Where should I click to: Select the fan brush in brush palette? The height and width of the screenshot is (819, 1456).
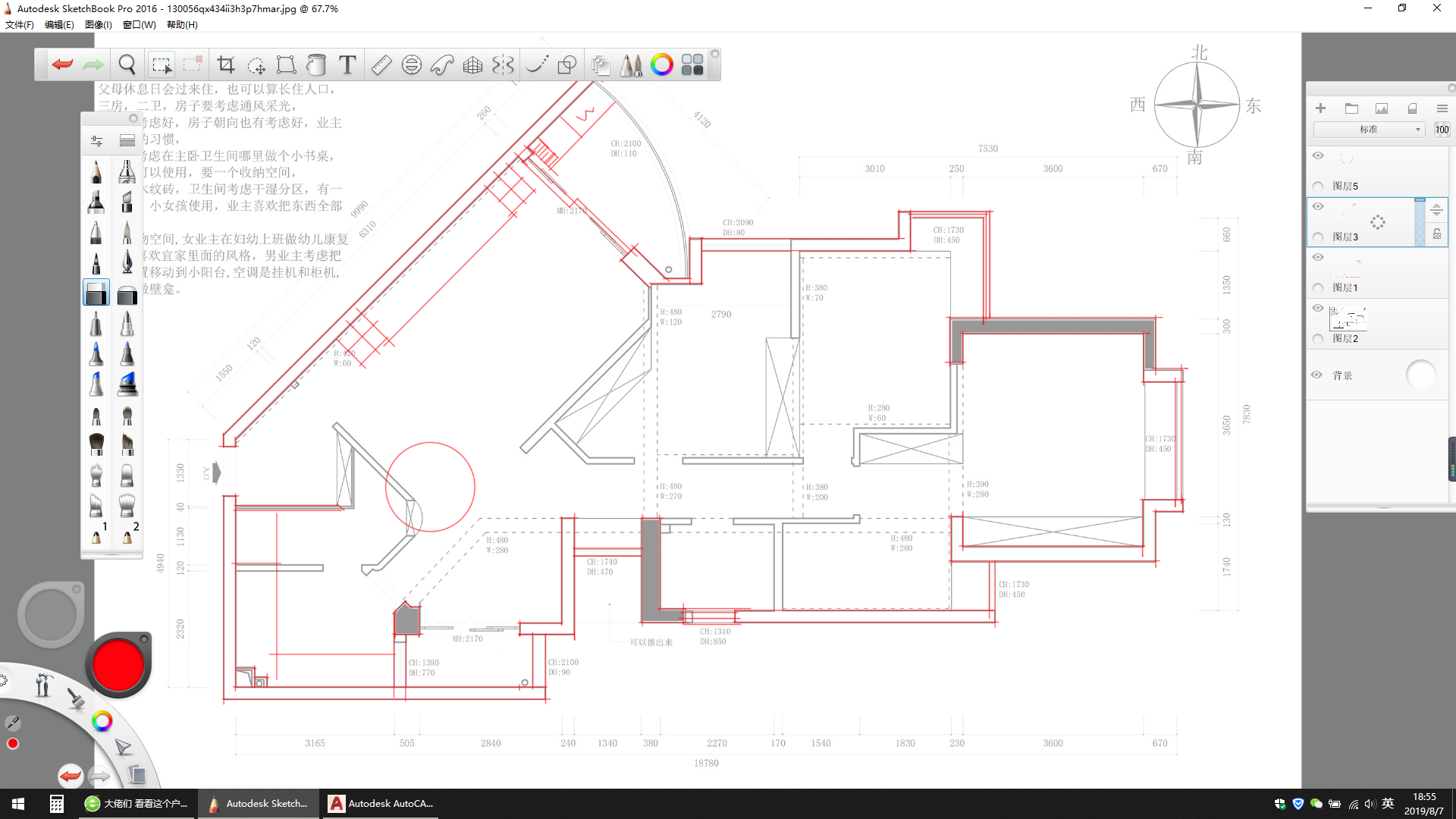96,444
